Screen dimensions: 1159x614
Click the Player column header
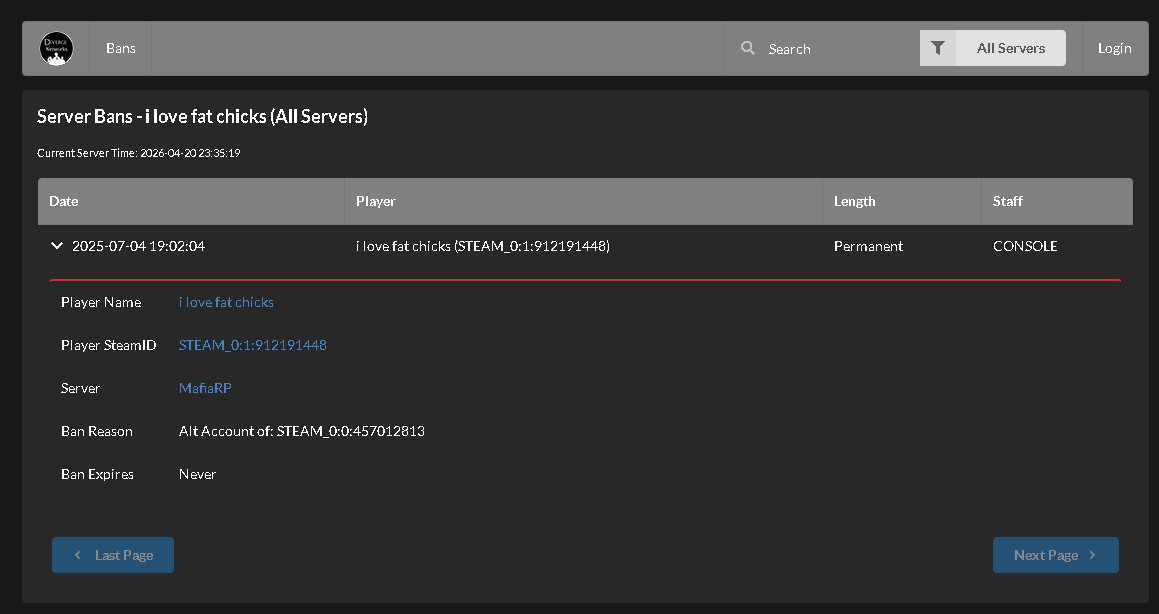pos(376,201)
